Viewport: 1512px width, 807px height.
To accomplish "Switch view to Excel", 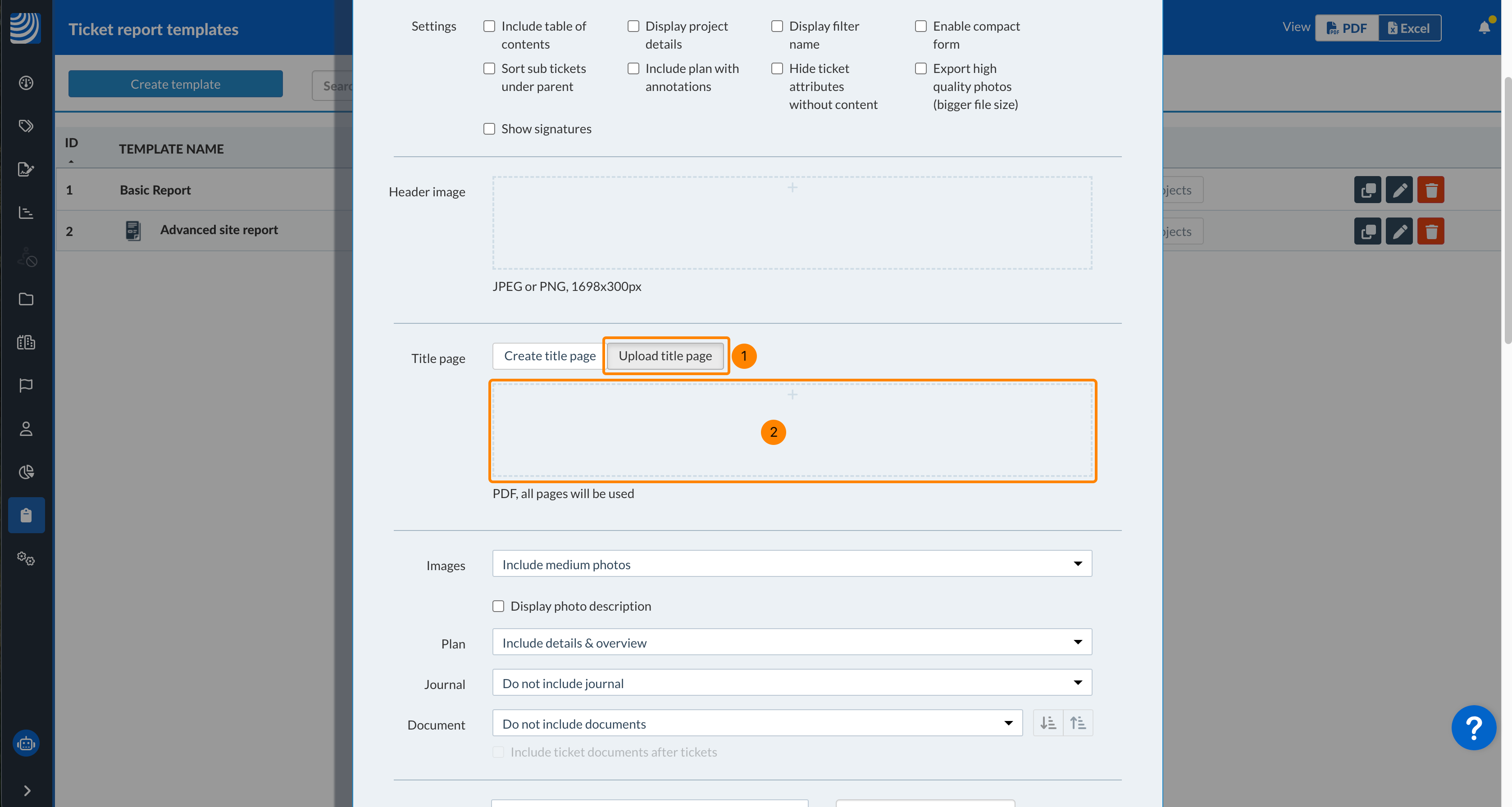I will 1409,28.
